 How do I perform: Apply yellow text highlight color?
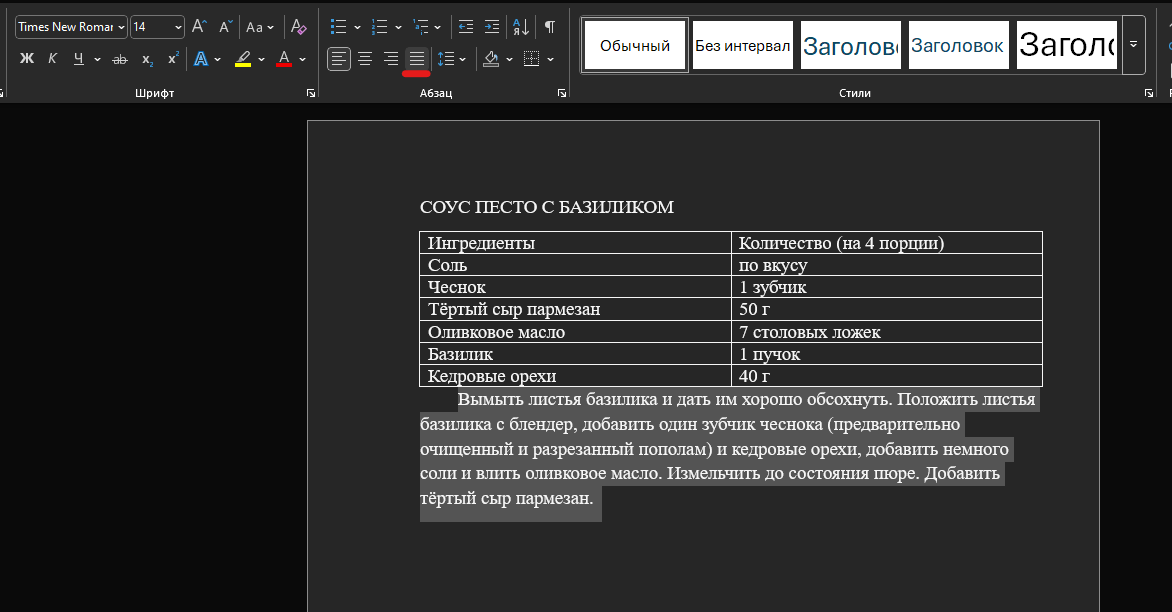243,58
